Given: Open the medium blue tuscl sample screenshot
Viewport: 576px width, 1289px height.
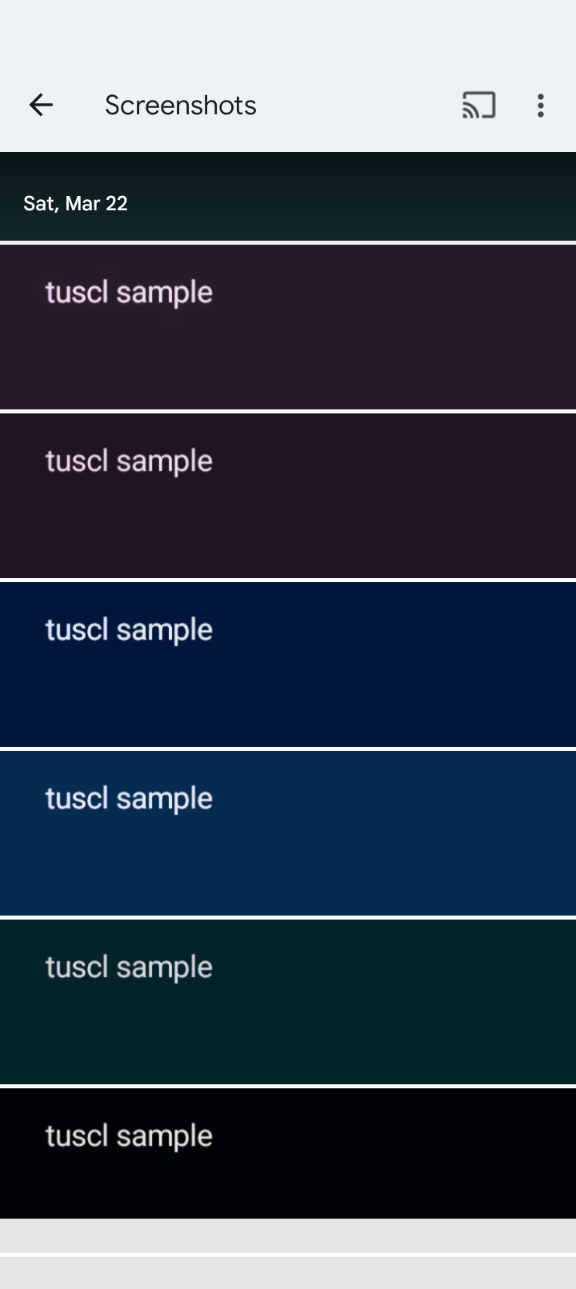Looking at the screenshot, I should click(288, 833).
